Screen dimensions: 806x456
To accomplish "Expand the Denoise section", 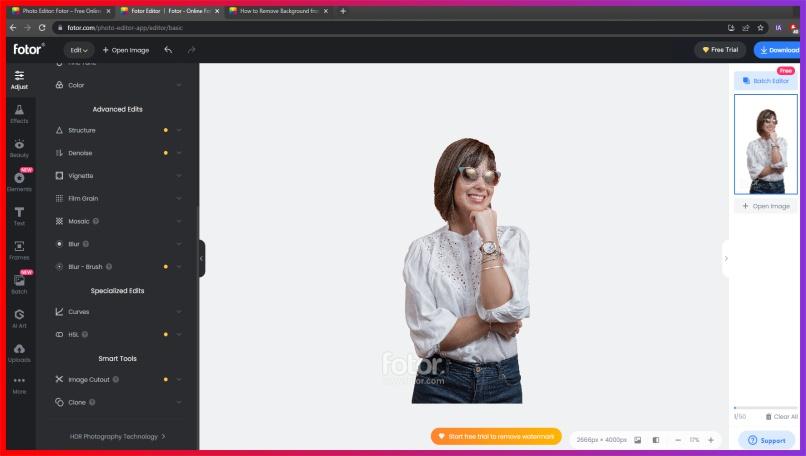I will 179,153.
